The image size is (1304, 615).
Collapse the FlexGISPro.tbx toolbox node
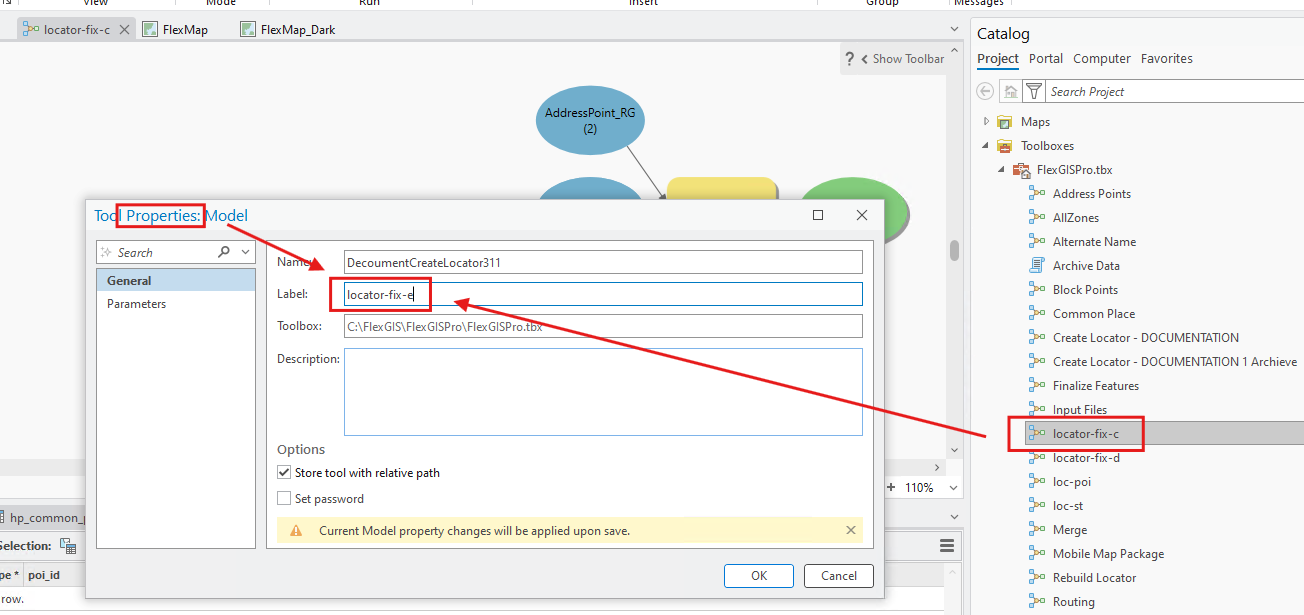(1003, 170)
